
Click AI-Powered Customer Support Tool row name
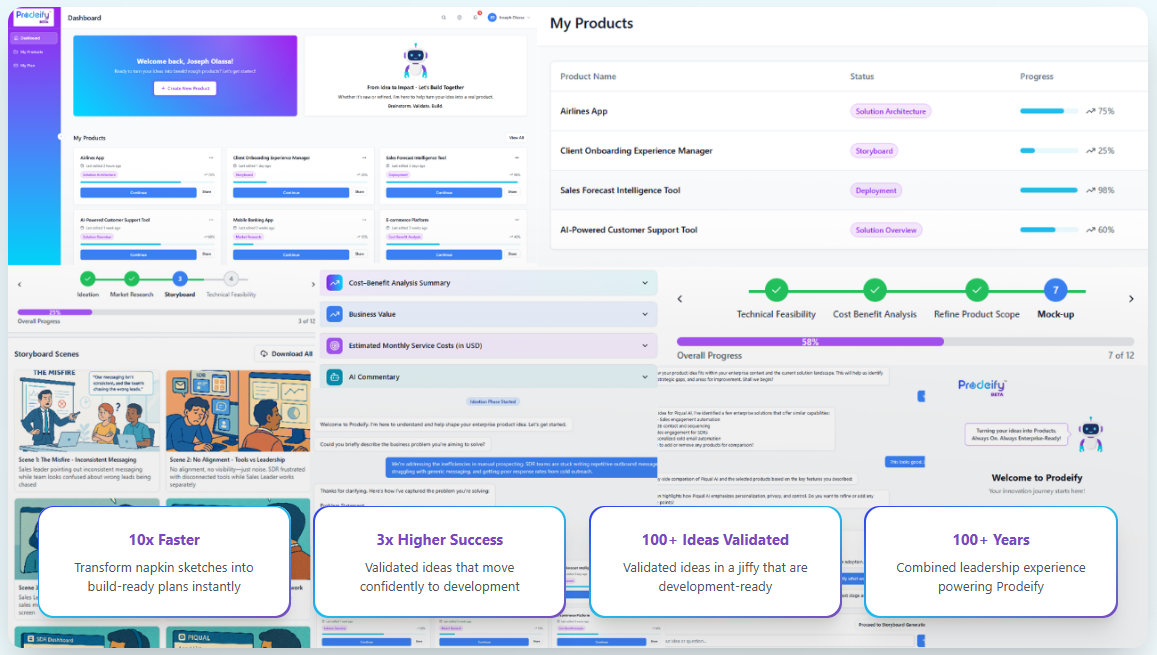629,230
